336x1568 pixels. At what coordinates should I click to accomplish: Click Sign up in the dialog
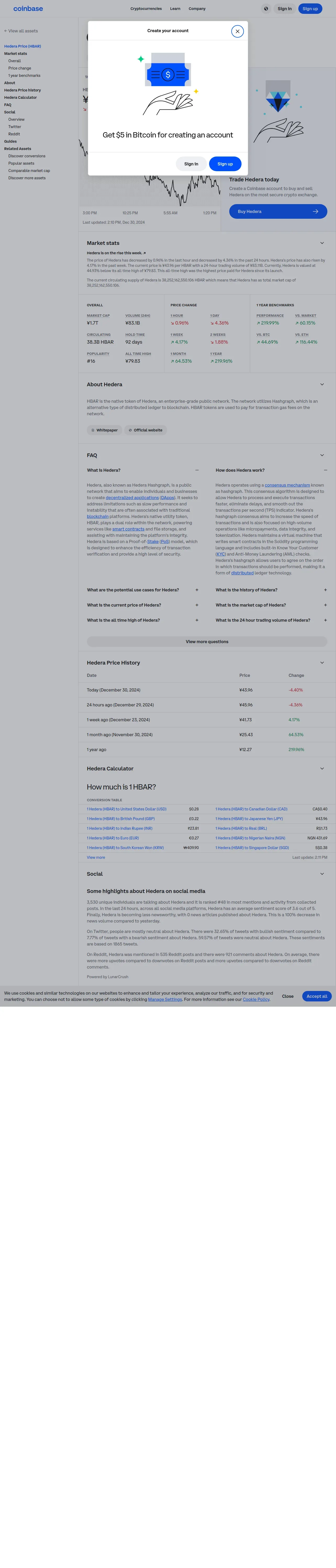(225, 164)
